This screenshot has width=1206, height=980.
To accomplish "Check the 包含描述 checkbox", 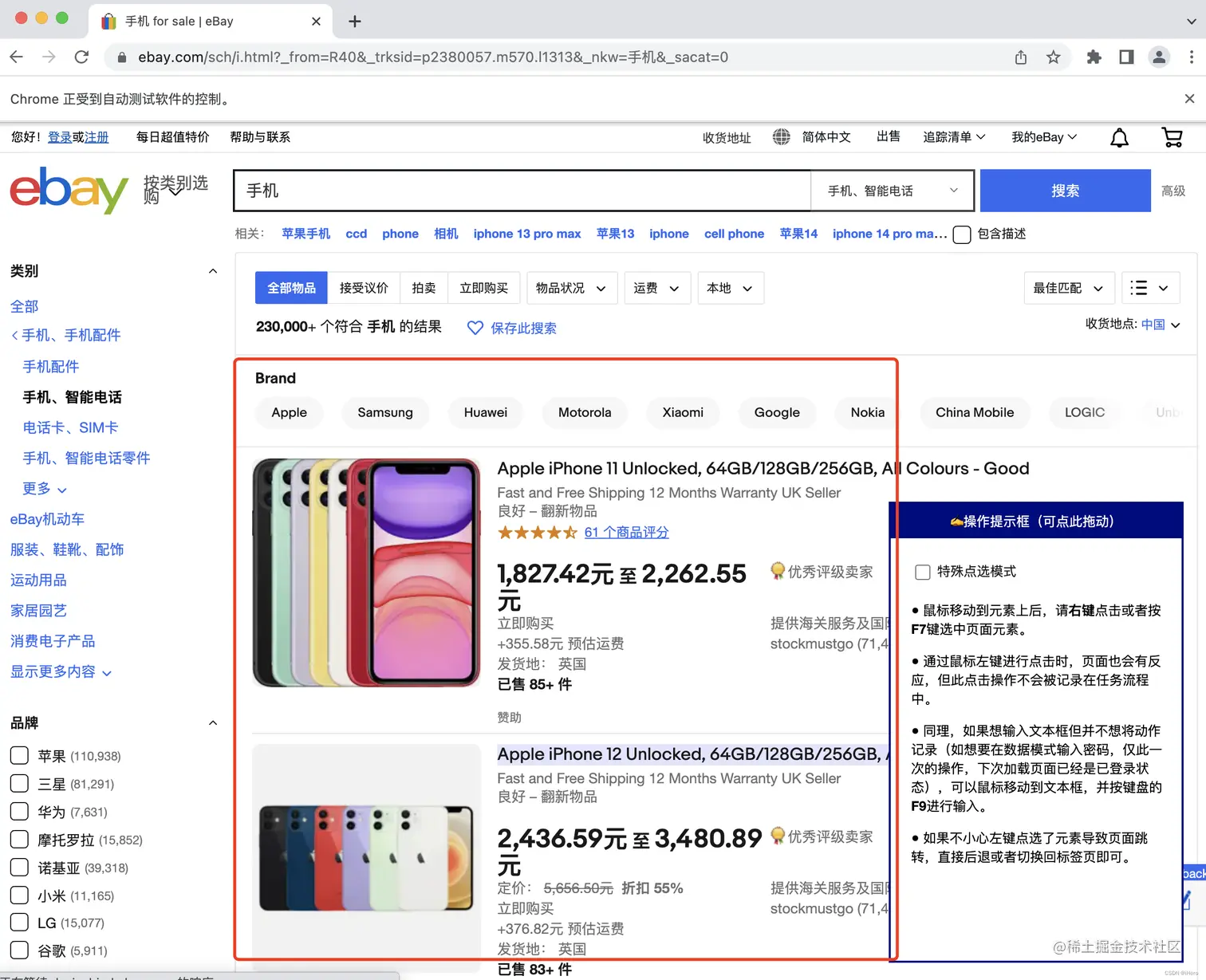I will click(x=961, y=234).
